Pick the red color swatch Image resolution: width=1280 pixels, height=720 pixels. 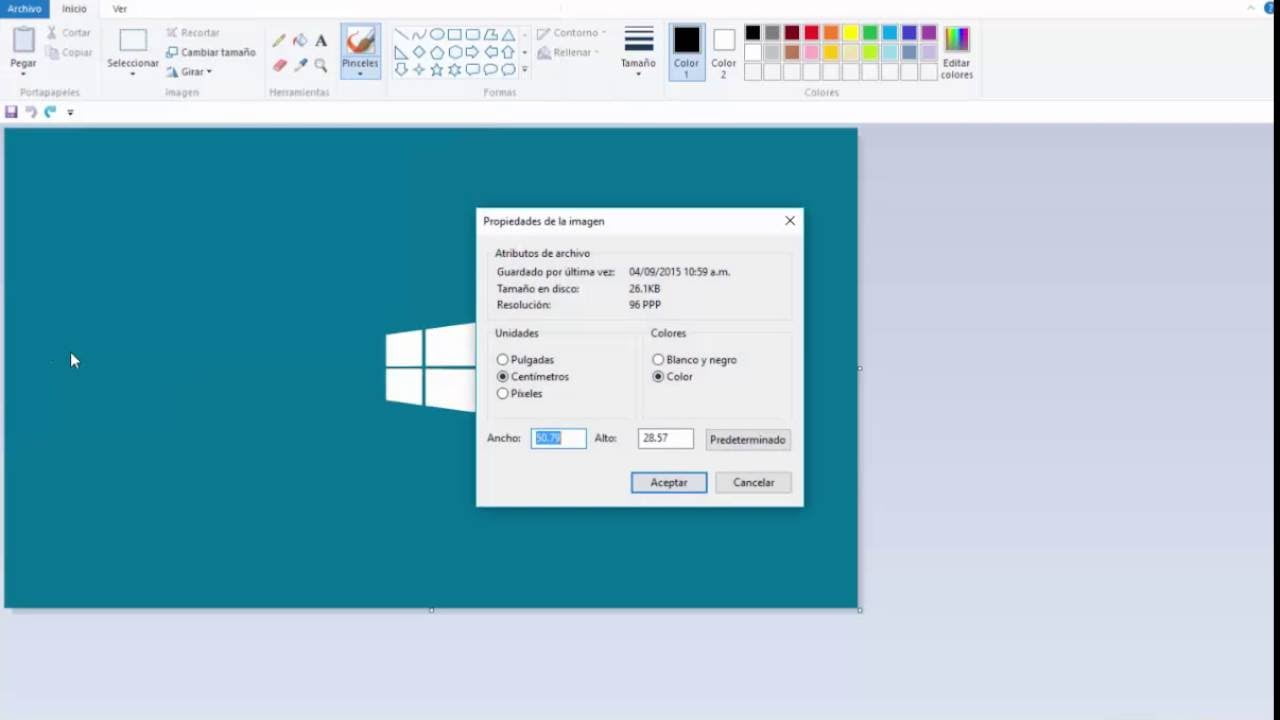812,33
